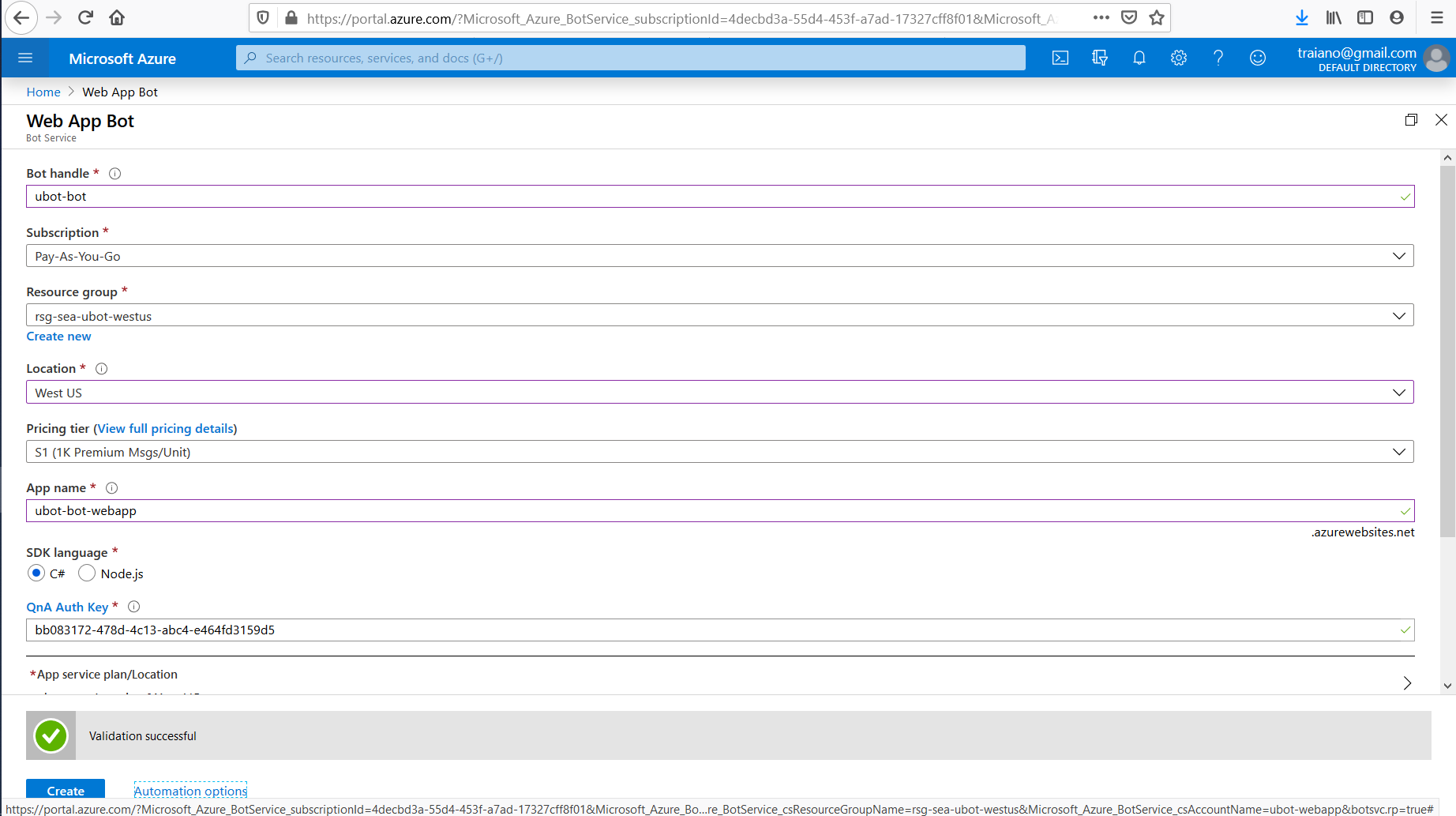This screenshot has height=816, width=1456.
Task: Open Firefox application menu
Action: click(1437, 17)
